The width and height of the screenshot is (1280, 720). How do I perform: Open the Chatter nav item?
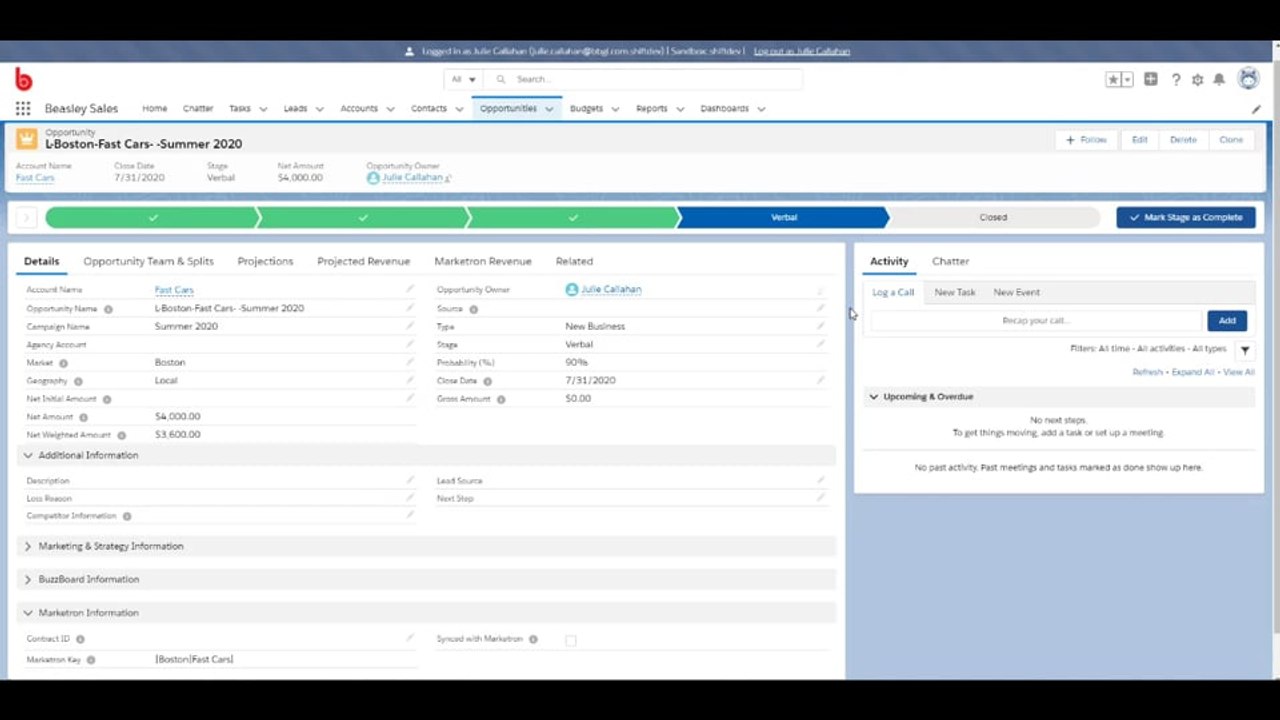(198, 108)
